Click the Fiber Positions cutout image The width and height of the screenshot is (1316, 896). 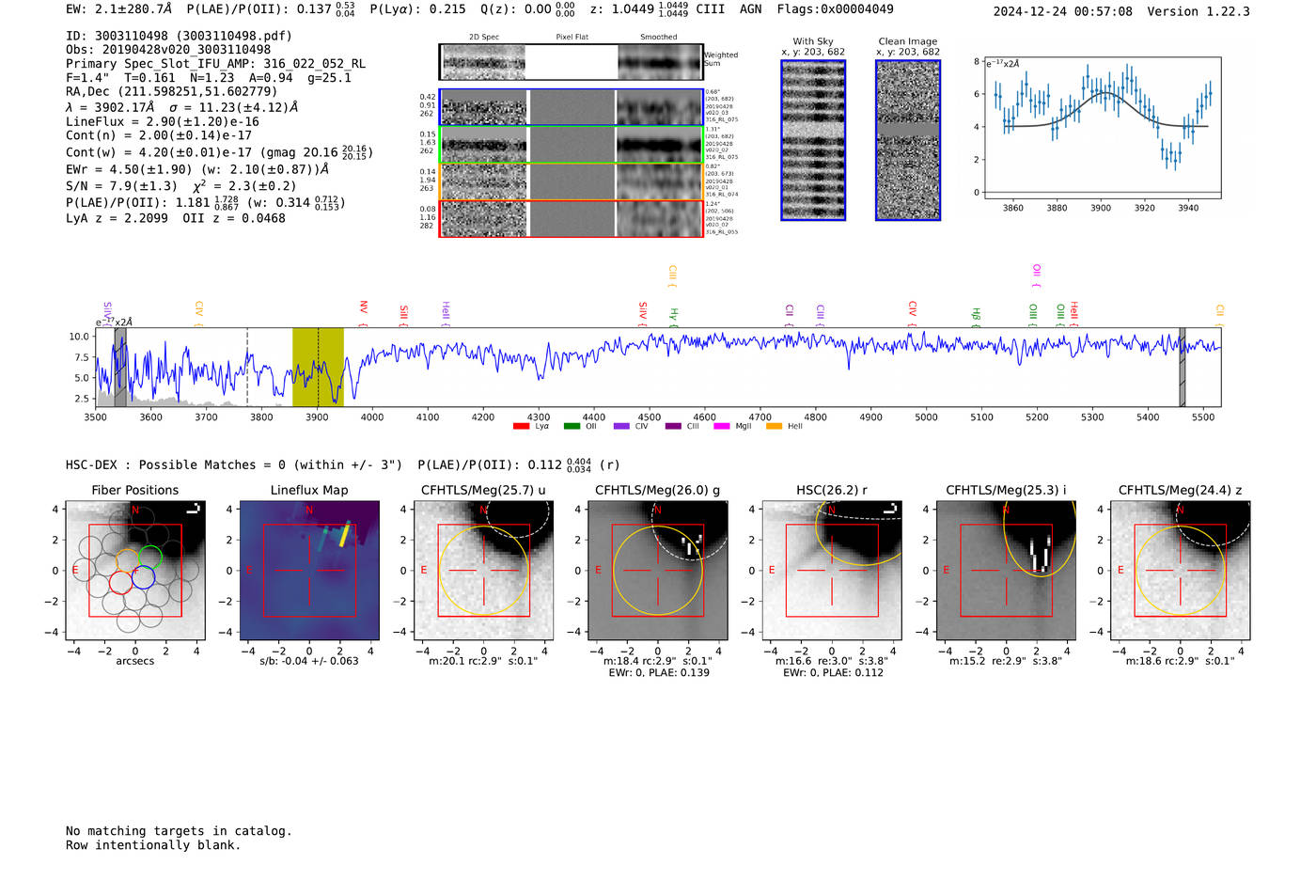(x=135, y=571)
